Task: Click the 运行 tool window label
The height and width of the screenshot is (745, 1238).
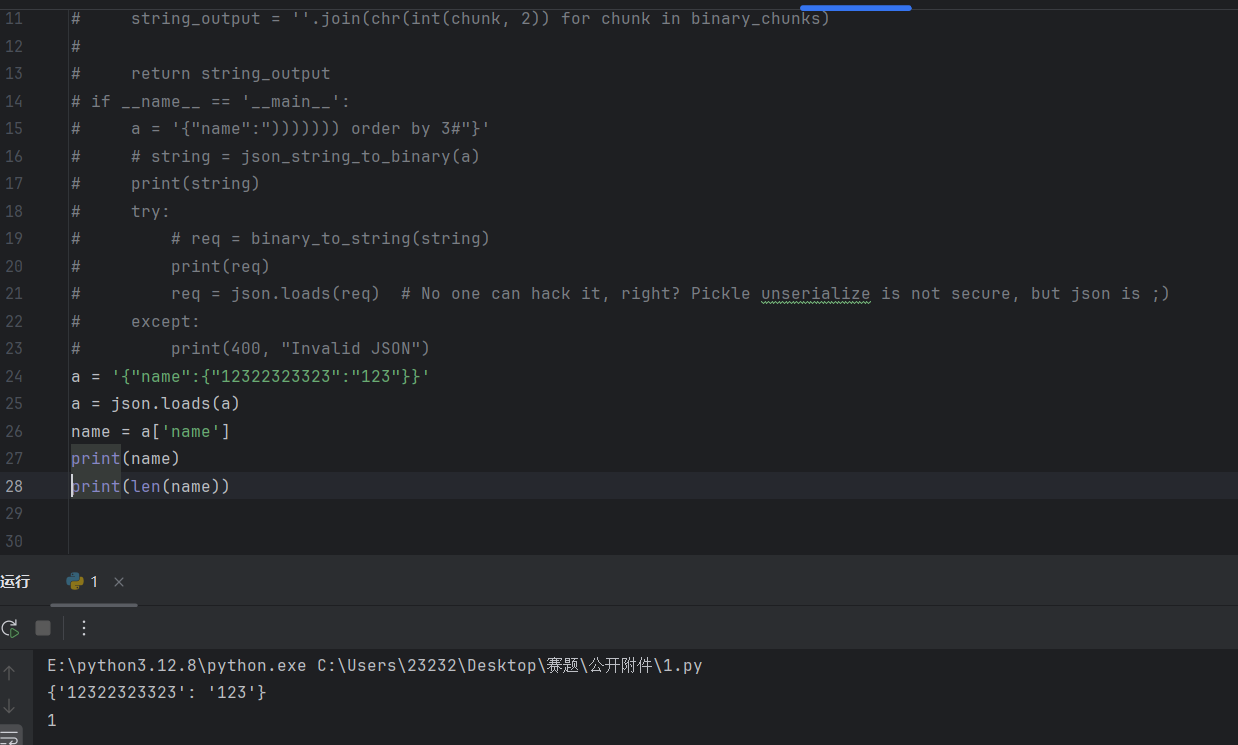Action: pos(16,582)
